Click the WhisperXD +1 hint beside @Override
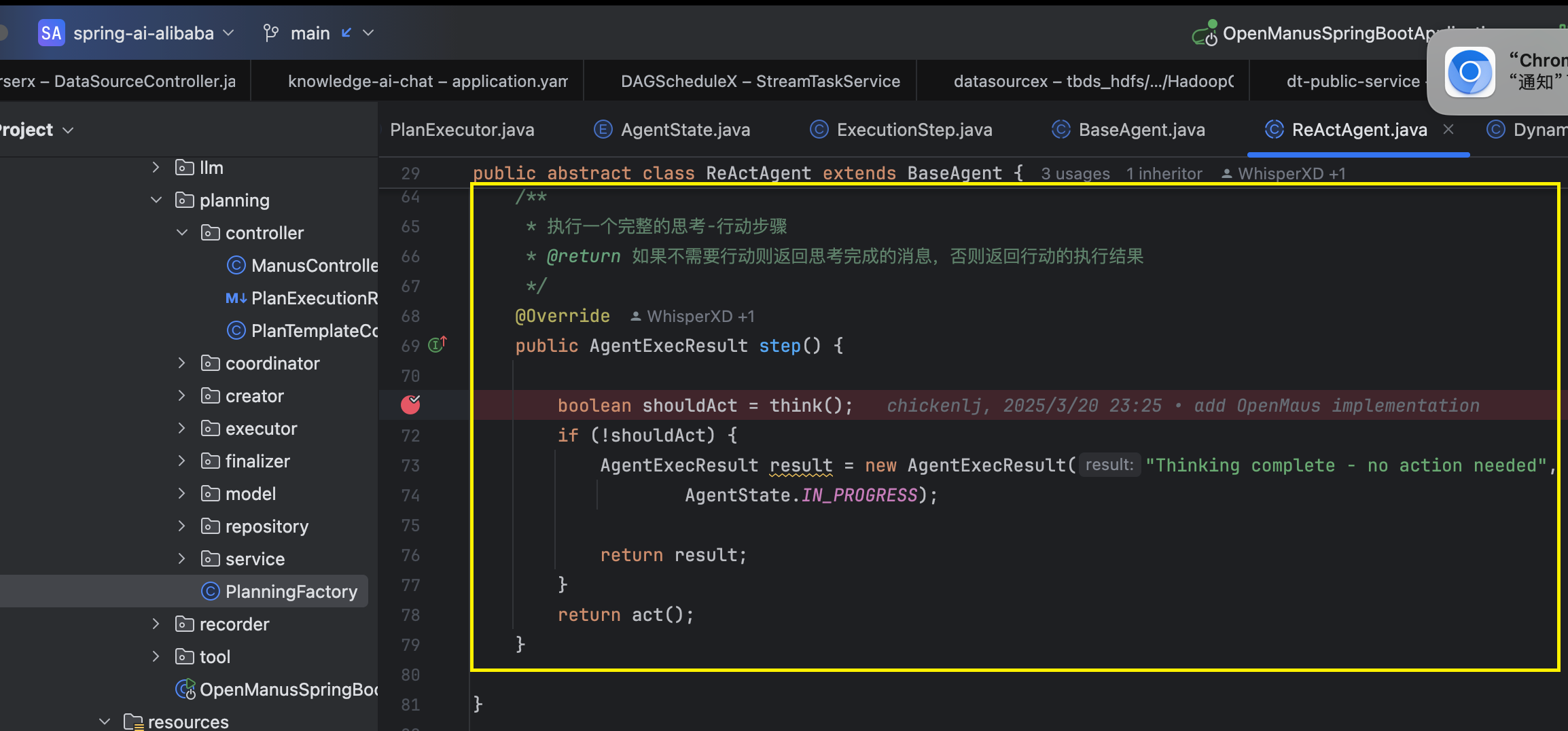 692,316
